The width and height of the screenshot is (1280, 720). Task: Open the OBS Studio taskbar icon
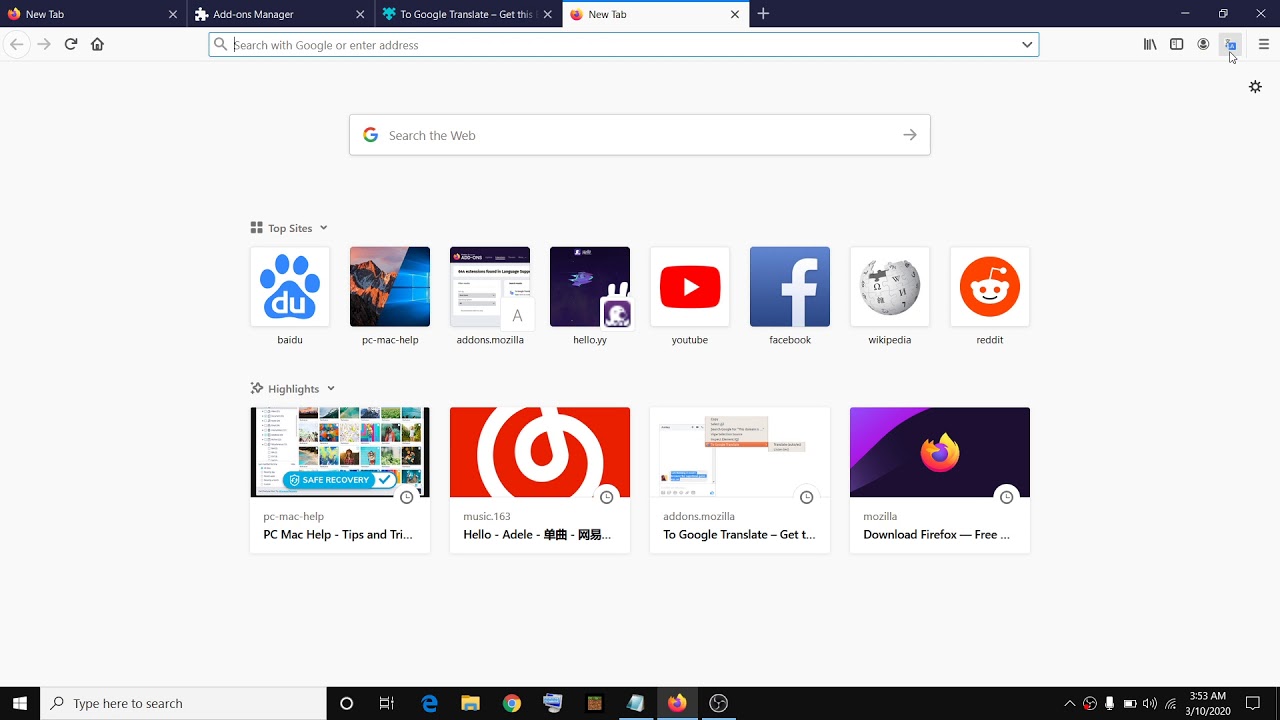click(718, 703)
